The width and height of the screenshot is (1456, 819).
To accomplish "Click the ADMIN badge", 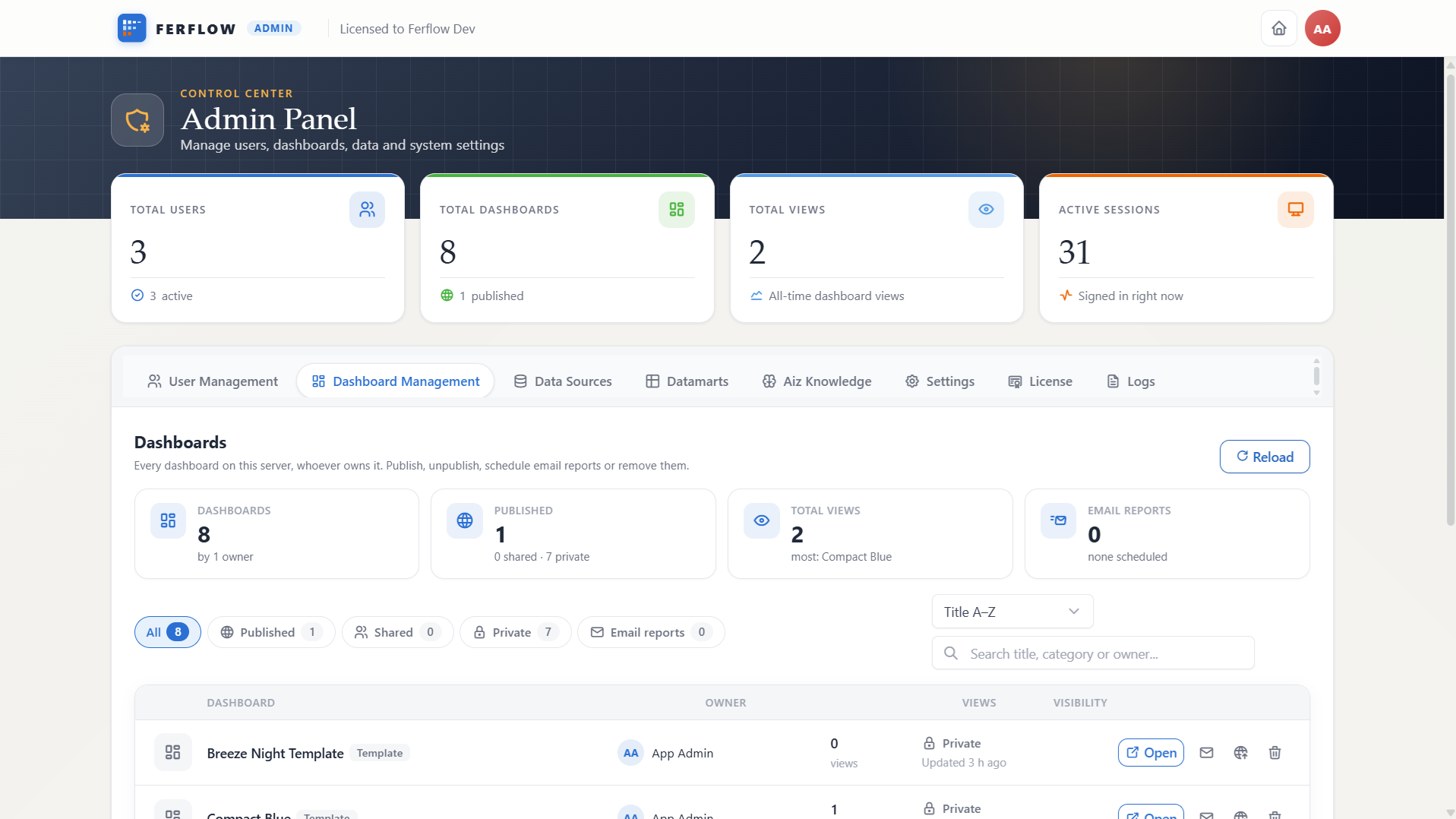I will [x=273, y=28].
